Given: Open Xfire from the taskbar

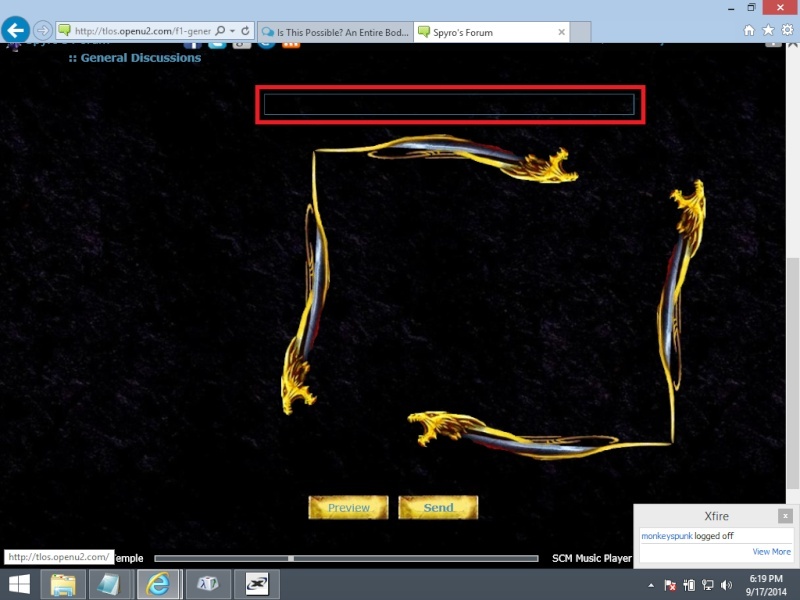Looking at the screenshot, I should tap(256, 584).
